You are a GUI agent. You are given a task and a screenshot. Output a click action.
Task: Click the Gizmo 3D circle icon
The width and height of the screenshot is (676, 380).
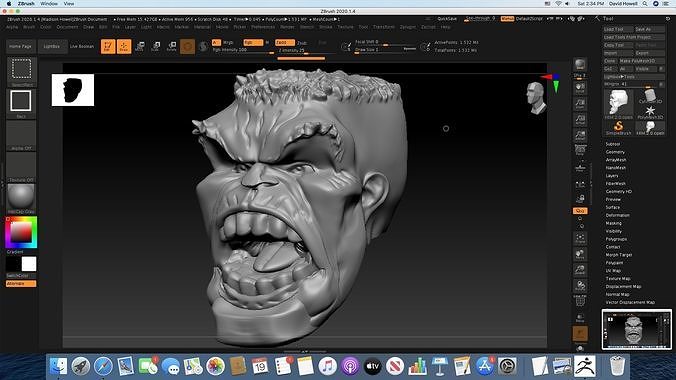click(x=187, y=46)
